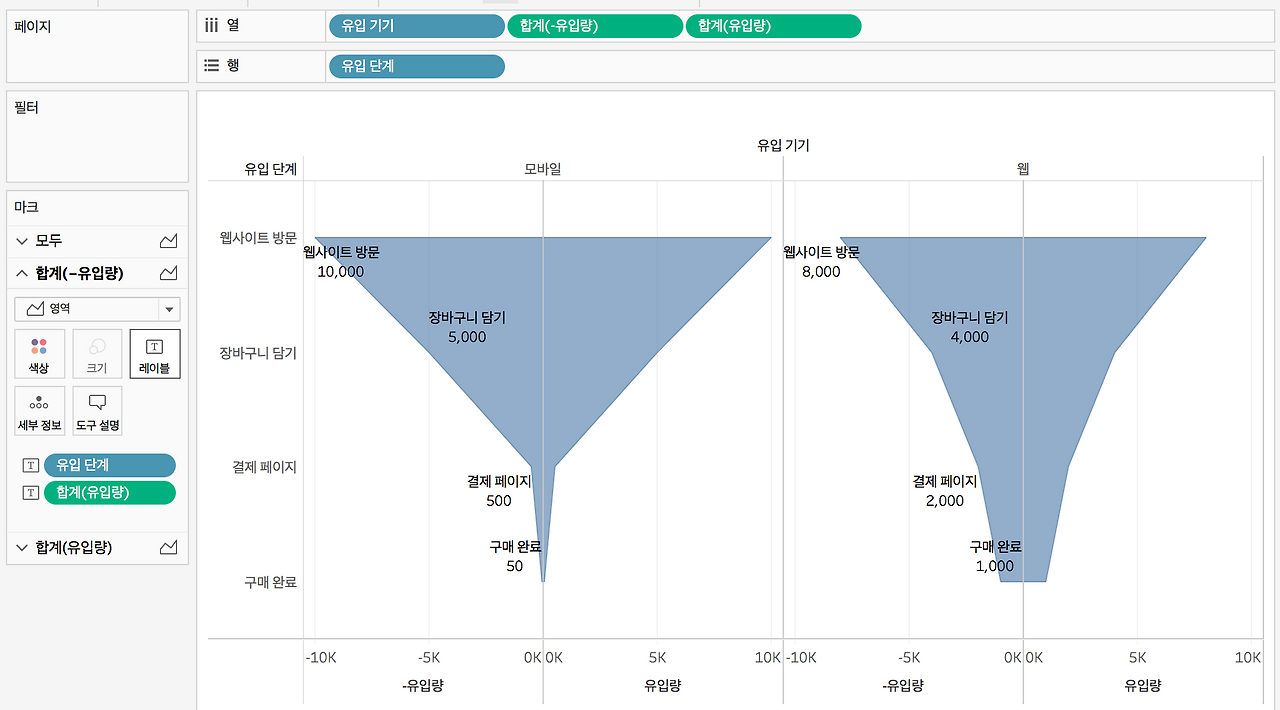Screen dimensions: 1280x710
Task: Click label icon left of 유입 단계 marks pill
Action: (x=31, y=465)
